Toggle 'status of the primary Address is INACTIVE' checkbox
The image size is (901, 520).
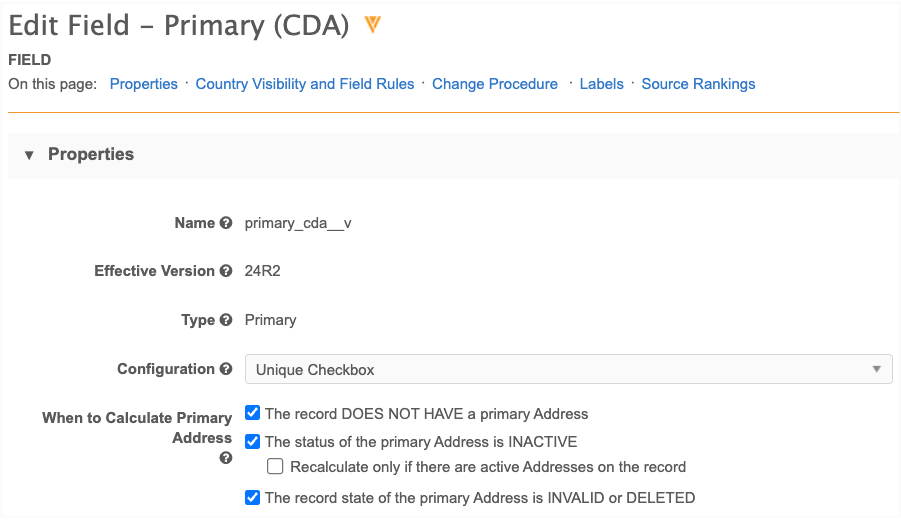(253, 441)
